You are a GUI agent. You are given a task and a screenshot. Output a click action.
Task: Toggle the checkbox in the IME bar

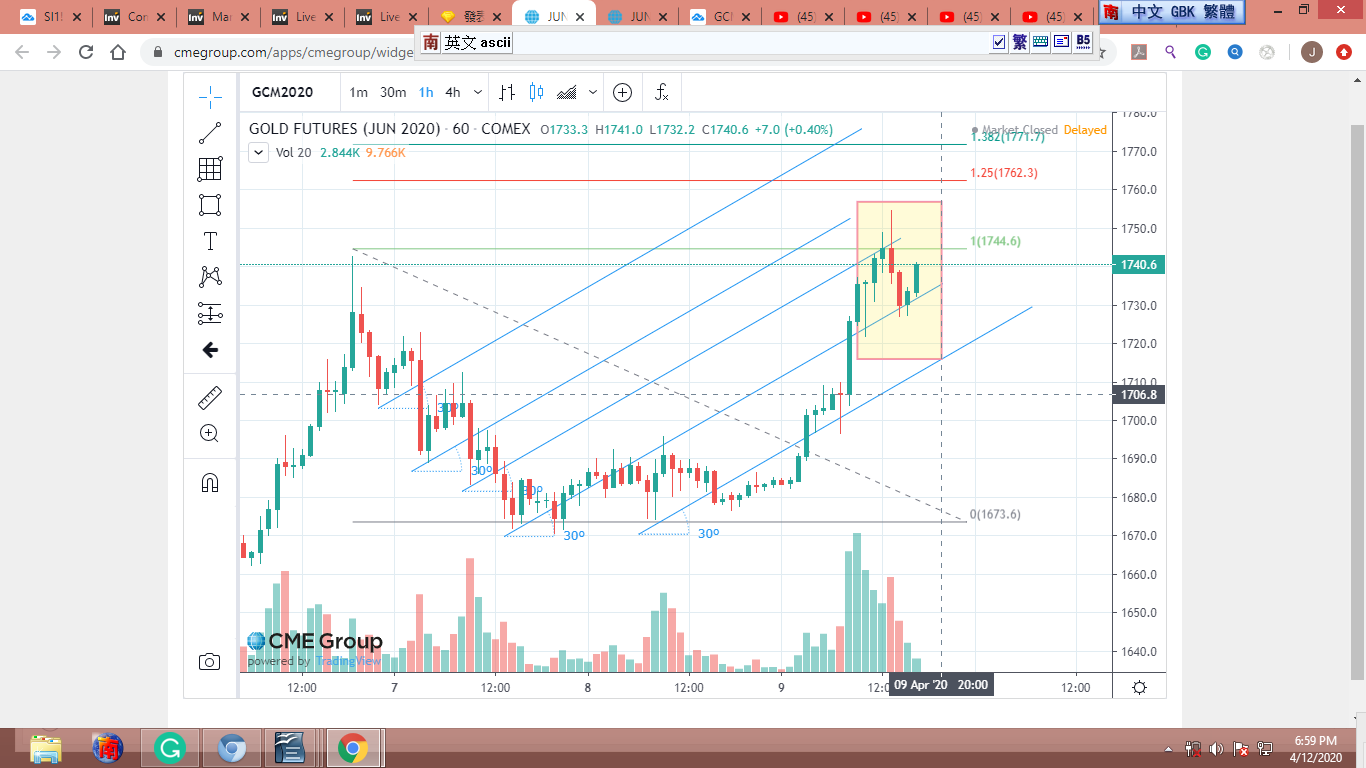[x=999, y=42]
